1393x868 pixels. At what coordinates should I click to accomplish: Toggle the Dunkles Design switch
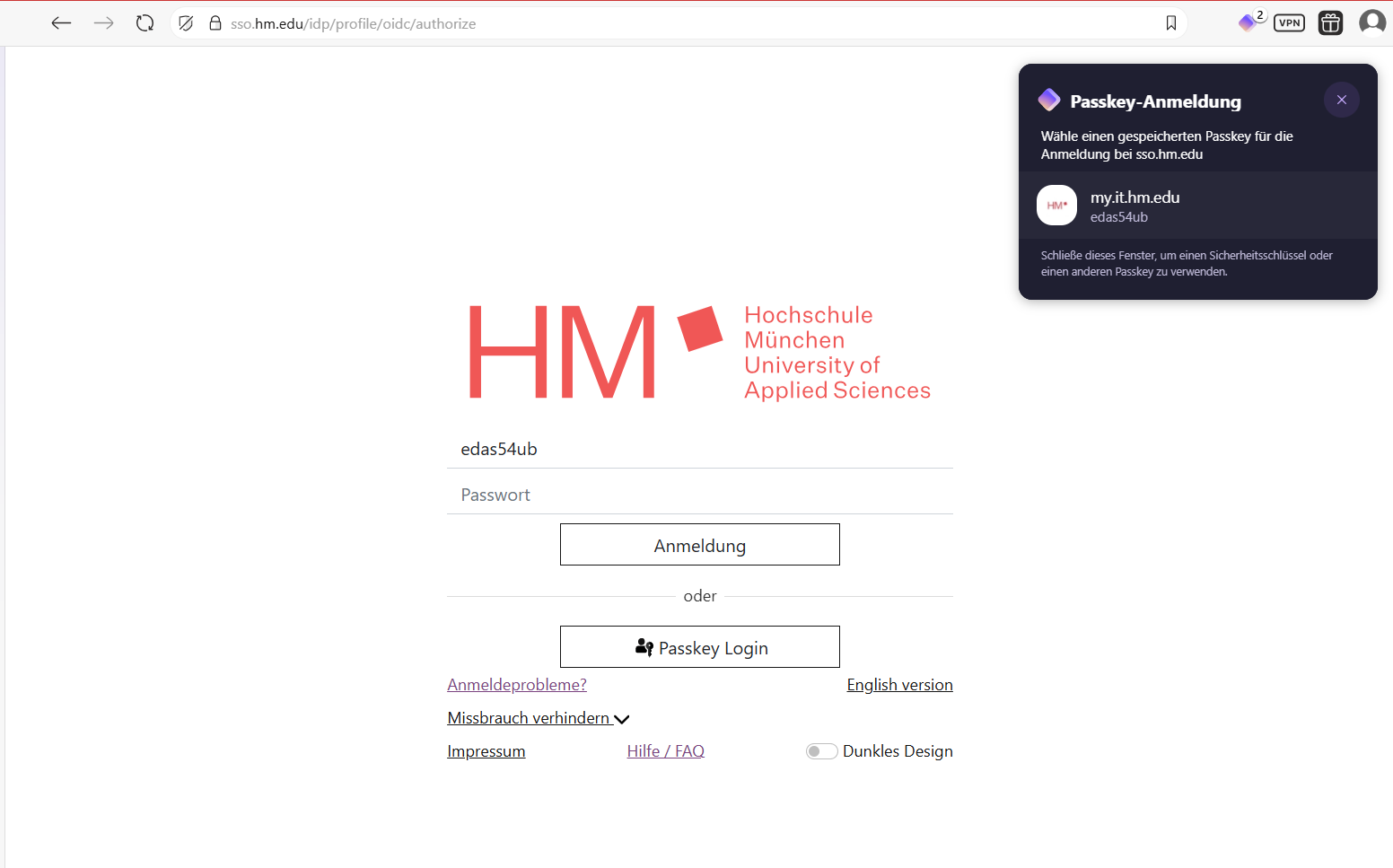click(821, 751)
